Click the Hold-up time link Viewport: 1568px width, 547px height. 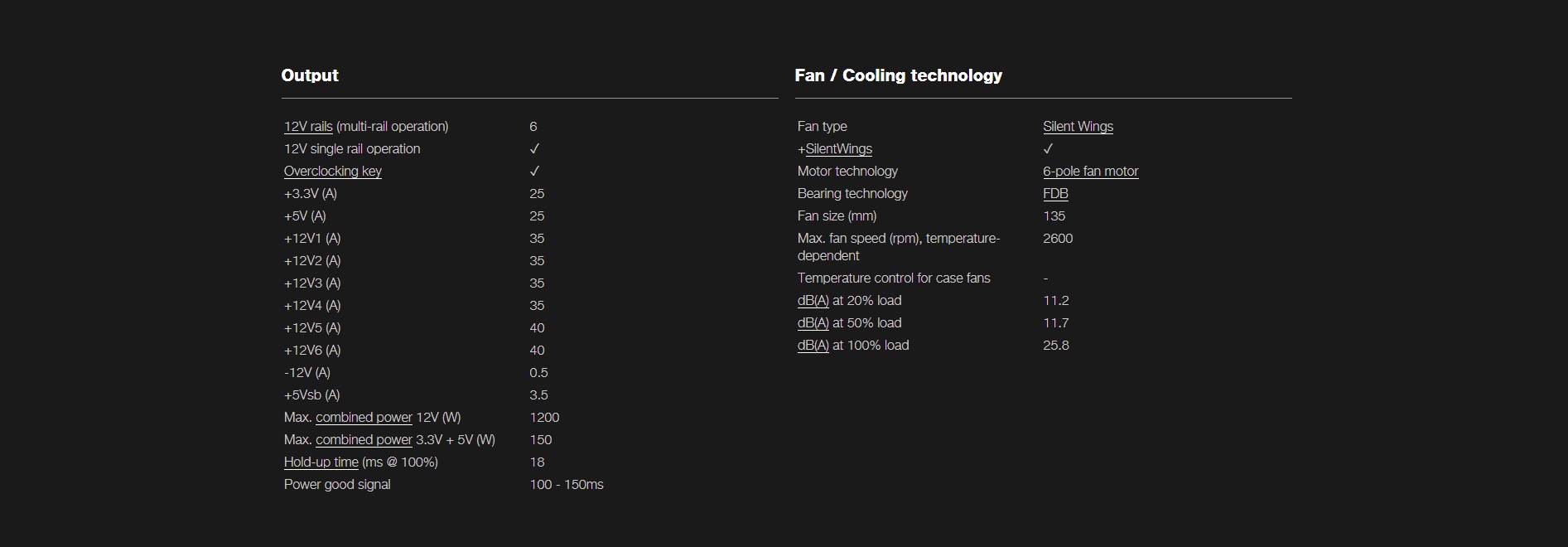[x=321, y=462]
